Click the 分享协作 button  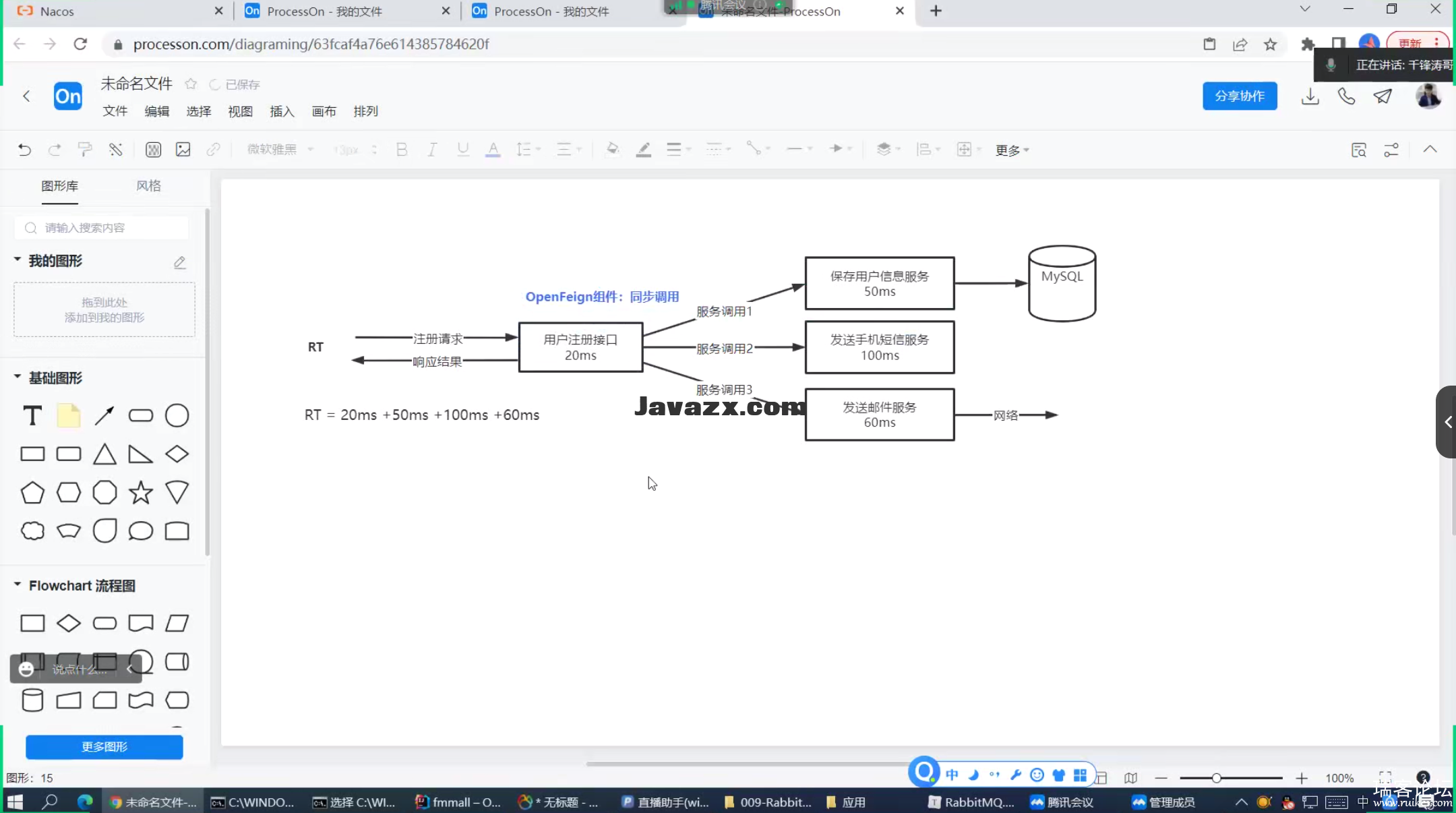(x=1240, y=96)
